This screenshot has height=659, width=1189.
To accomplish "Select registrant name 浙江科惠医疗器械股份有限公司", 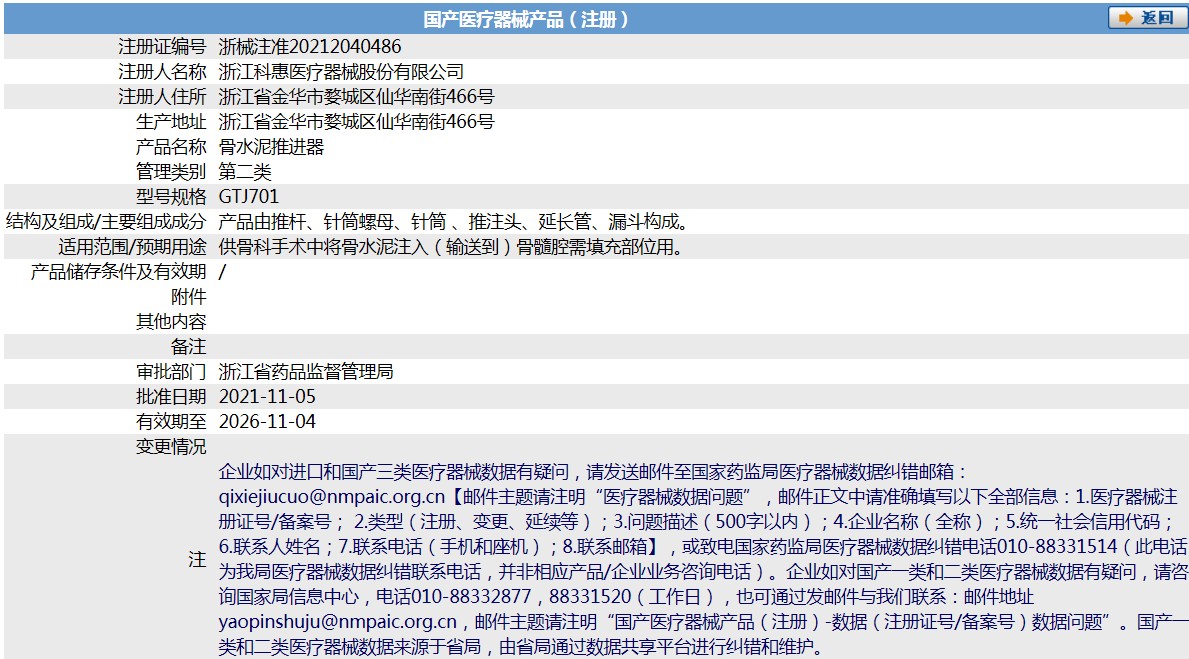I will 341,72.
